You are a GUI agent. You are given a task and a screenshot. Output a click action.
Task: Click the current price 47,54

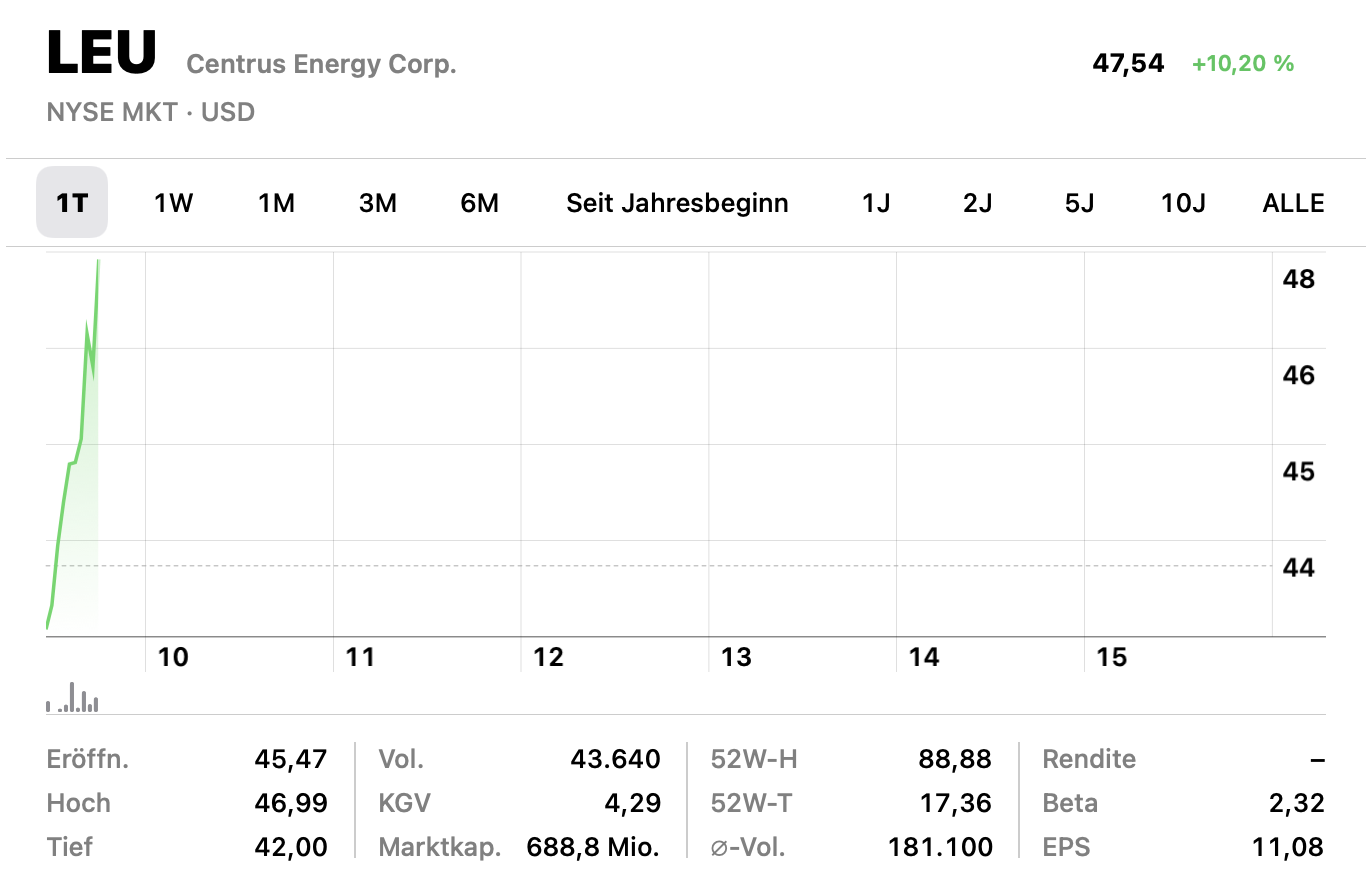click(x=1128, y=64)
